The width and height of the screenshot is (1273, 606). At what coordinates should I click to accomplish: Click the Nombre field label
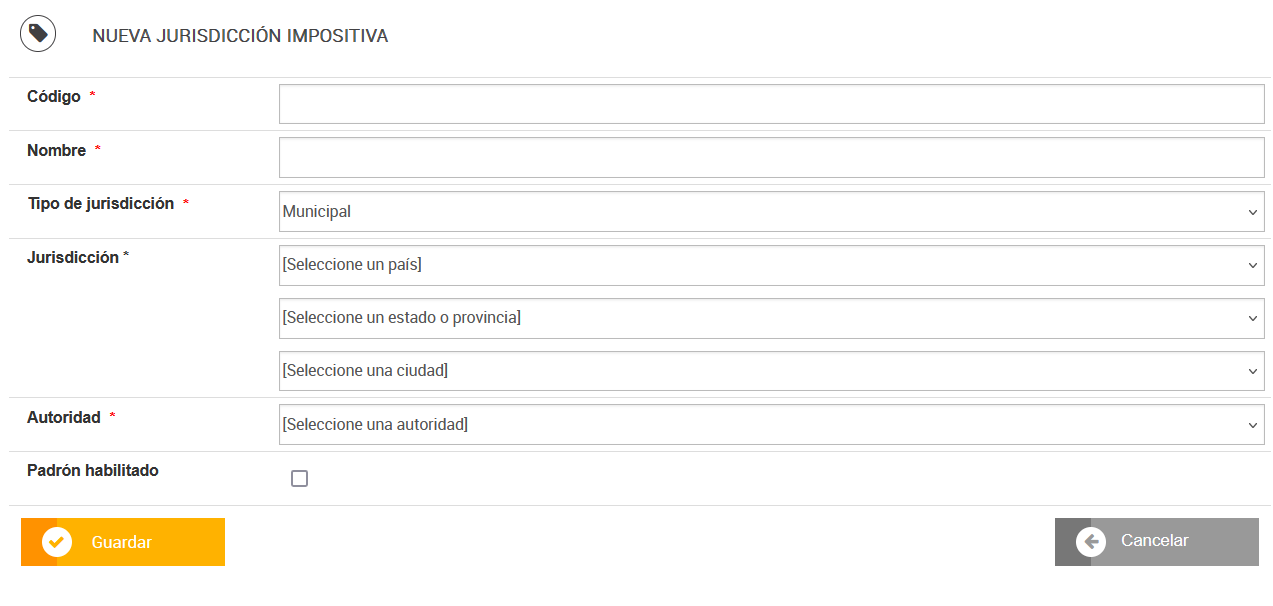pos(57,151)
